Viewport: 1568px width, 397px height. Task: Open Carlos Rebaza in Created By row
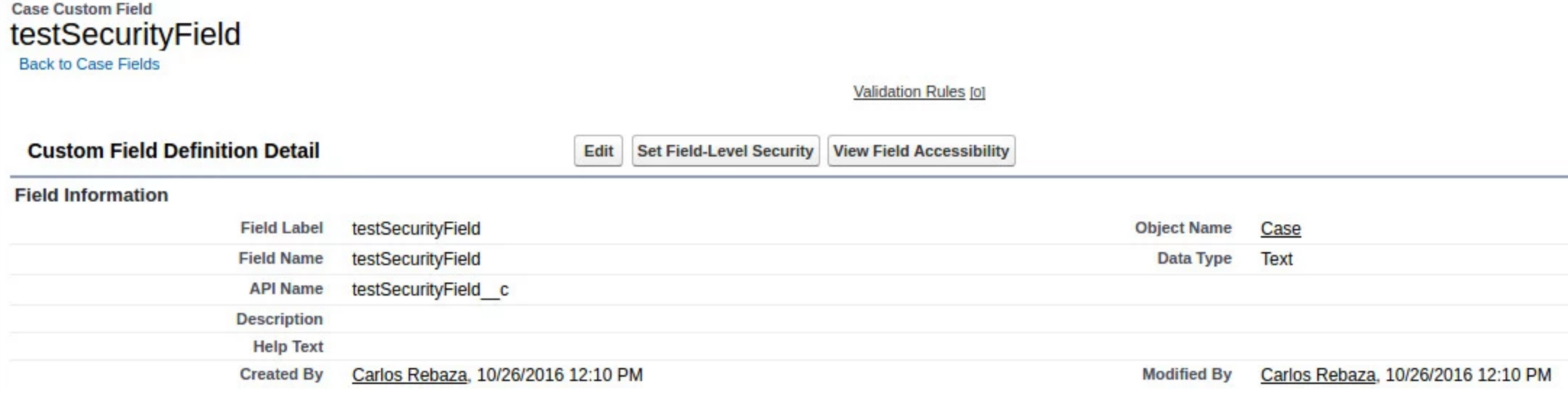[409, 375]
